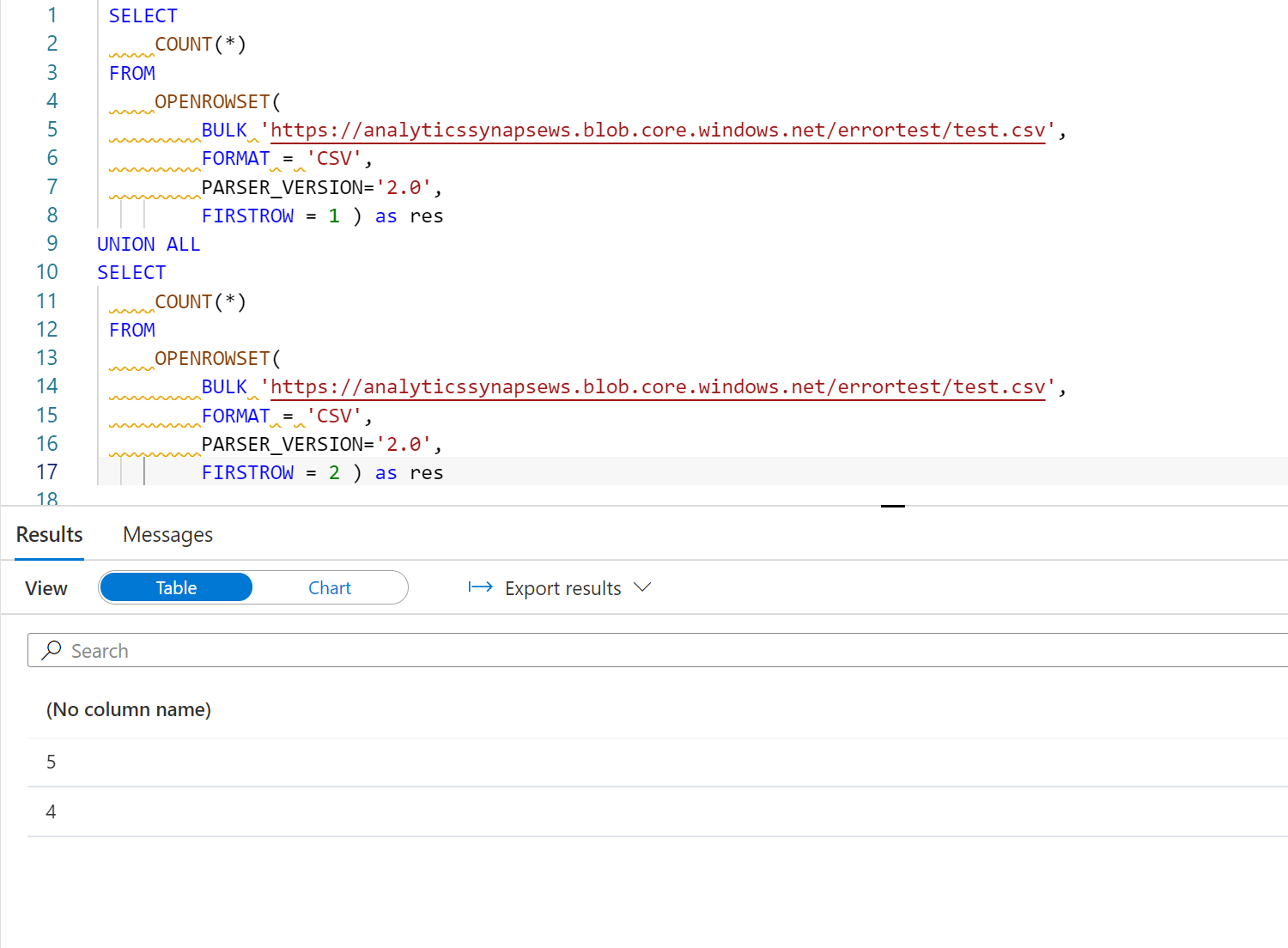1288x948 pixels.
Task: Click PARSER_VERSION on line 16
Action: [x=283, y=445]
